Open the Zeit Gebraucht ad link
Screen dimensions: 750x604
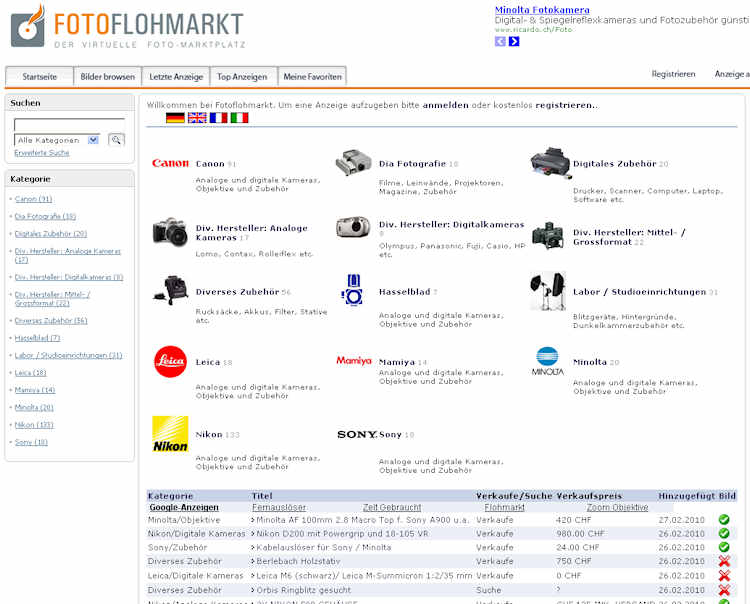[x=392, y=507]
